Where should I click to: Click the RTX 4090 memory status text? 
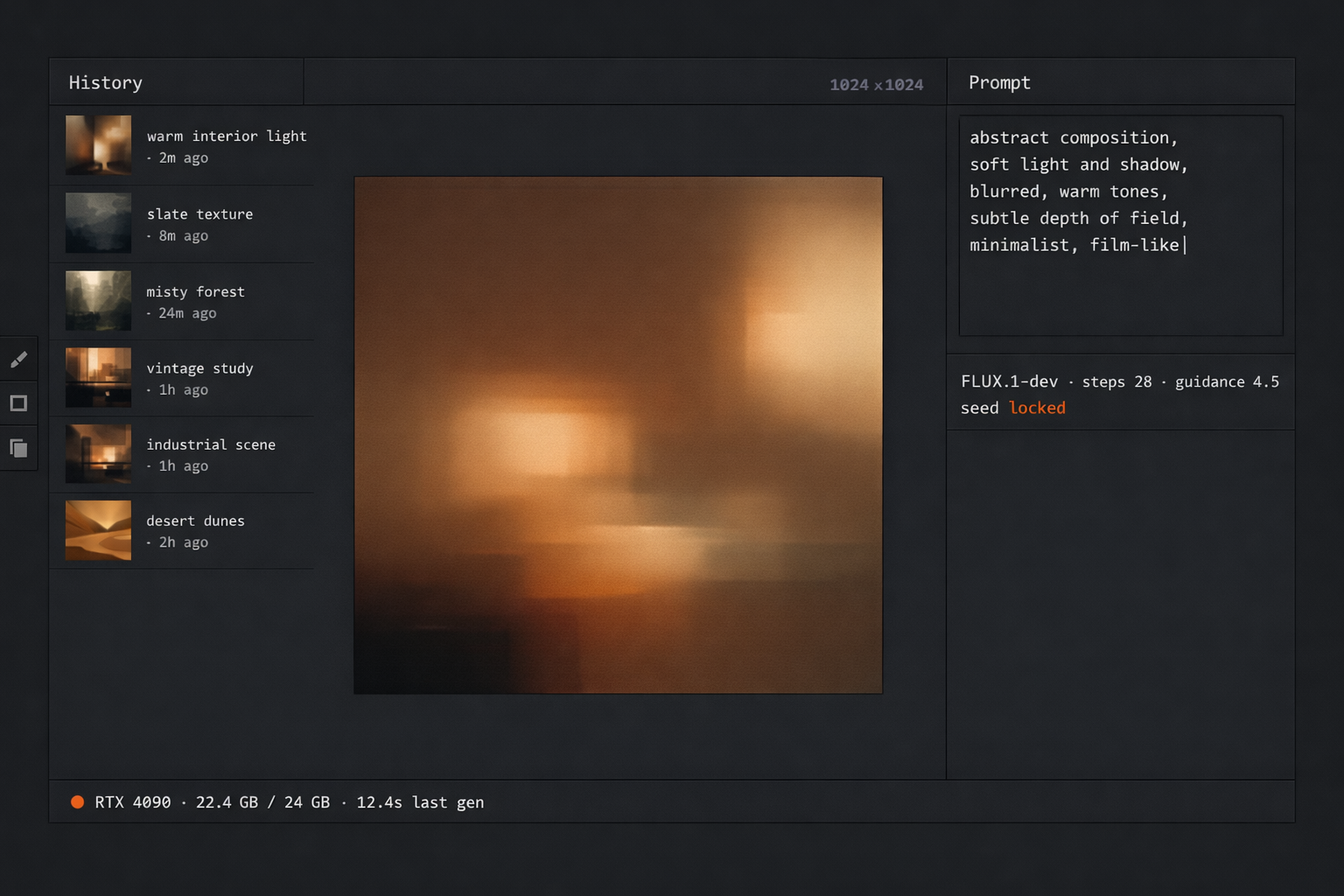[x=289, y=802]
